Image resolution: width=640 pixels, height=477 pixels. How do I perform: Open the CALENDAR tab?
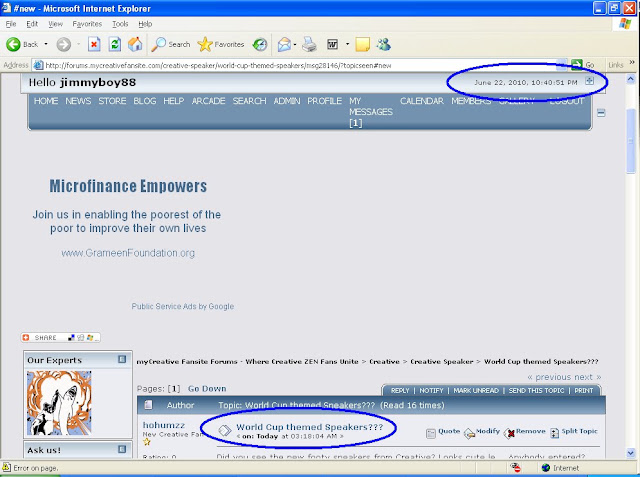[422, 101]
